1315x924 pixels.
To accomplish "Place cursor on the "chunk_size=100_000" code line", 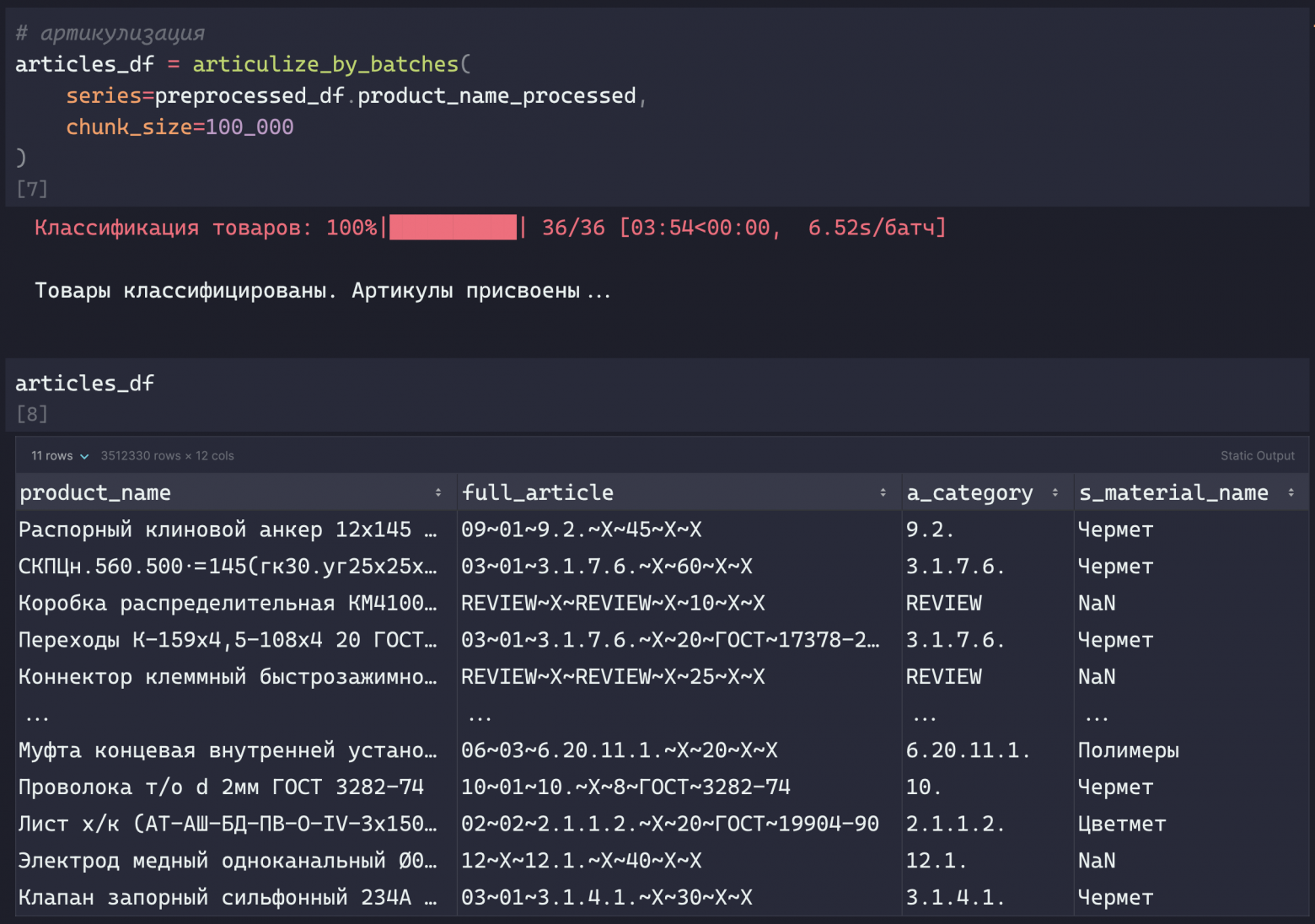I will click(180, 127).
